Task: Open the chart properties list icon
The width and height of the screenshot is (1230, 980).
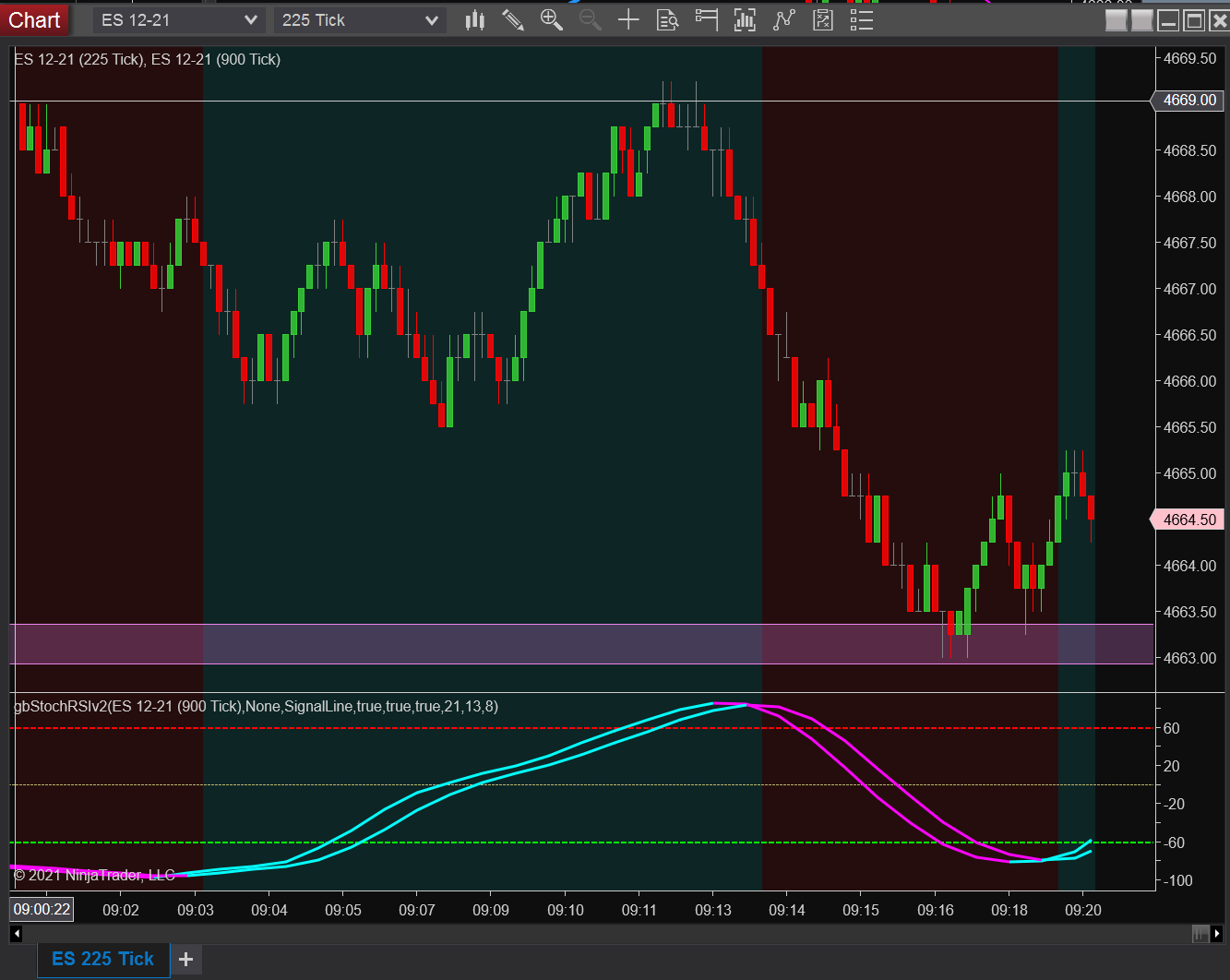Action: tap(861, 19)
